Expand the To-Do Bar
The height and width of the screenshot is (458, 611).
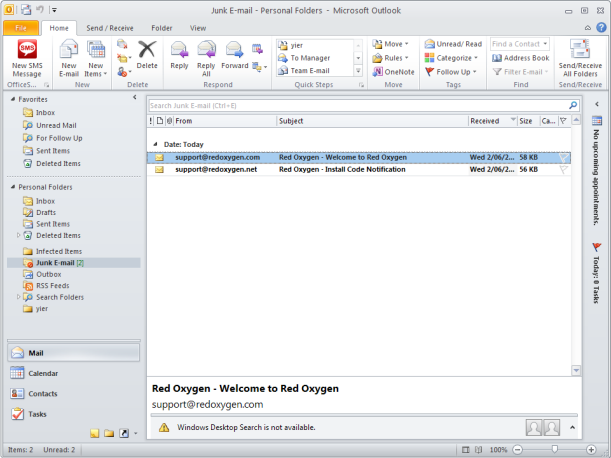pos(597,104)
